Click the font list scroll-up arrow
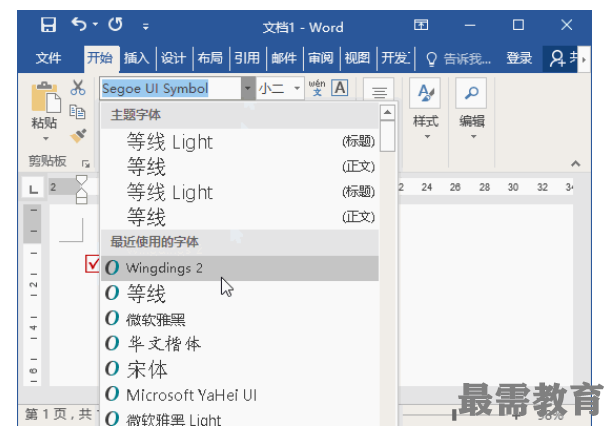Image resolution: width=610 pixels, height=439 pixels. 387,113
